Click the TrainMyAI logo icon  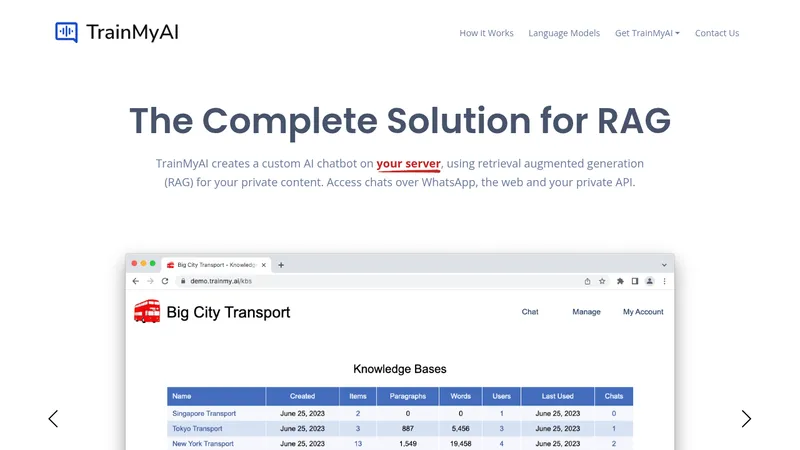(x=66, y=33)
